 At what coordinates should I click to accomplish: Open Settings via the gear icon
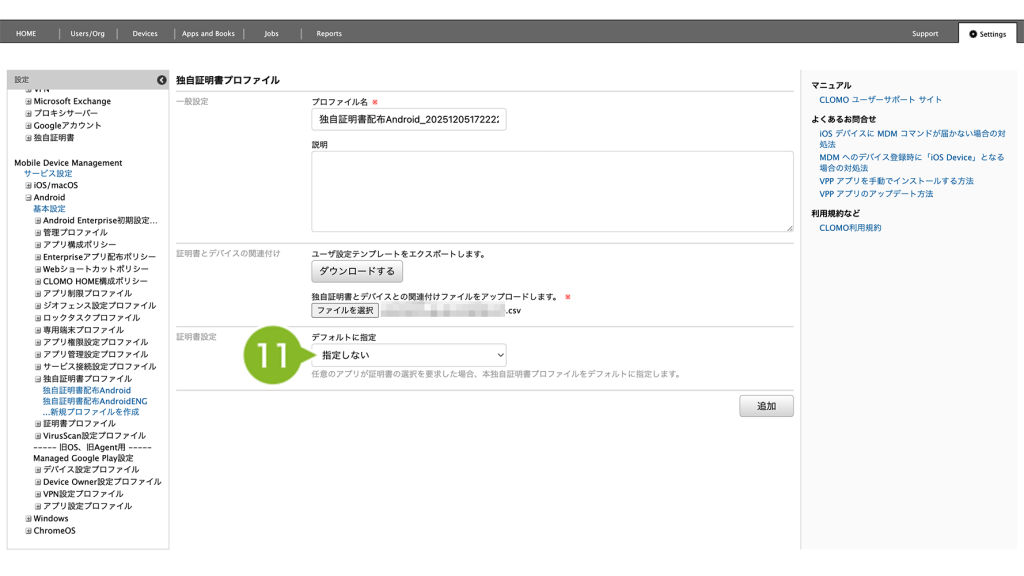[973, 34]
